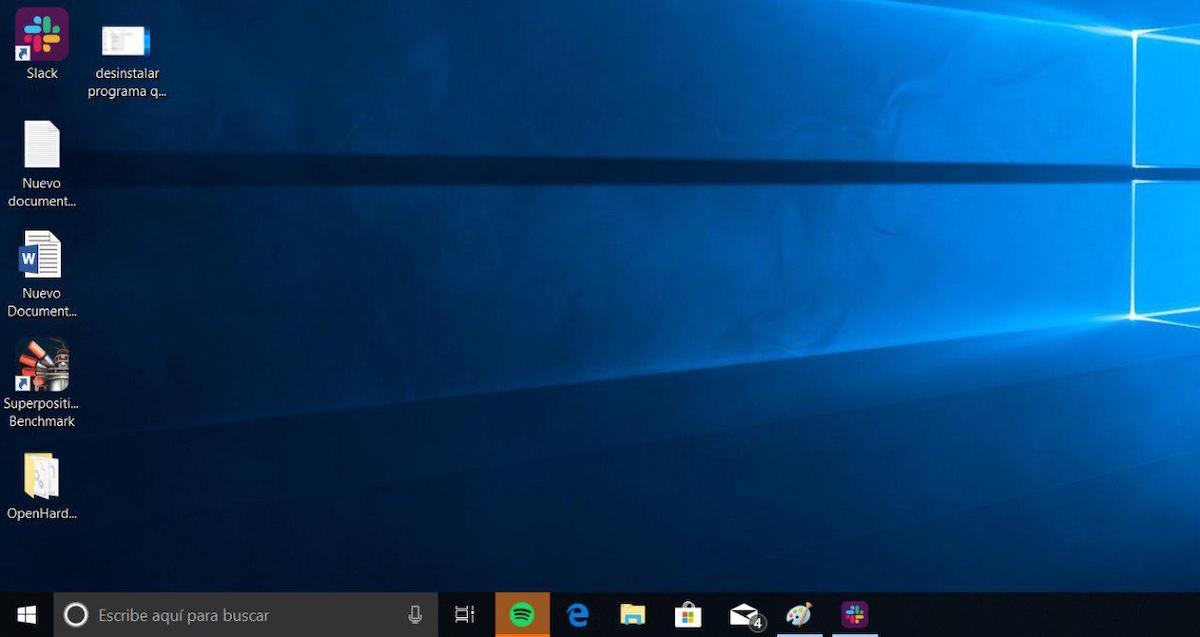Select the blank 'Nuevo document...' text file
Image resolution: width=1200 pixels, height=637 pixels.
pos(42,144)
